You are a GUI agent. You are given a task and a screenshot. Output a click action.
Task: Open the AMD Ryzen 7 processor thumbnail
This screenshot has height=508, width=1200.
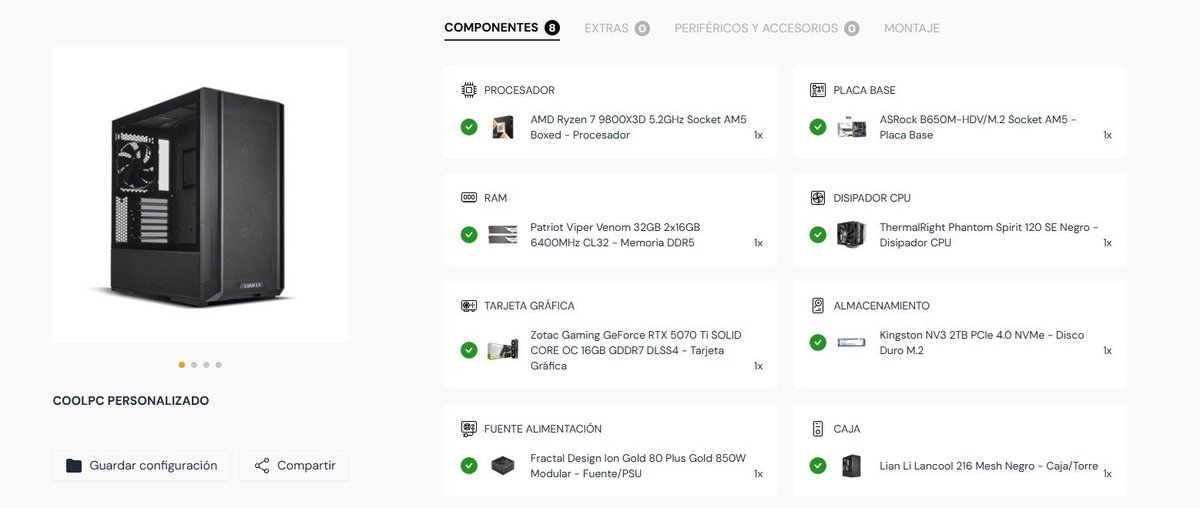click(503, 127)
